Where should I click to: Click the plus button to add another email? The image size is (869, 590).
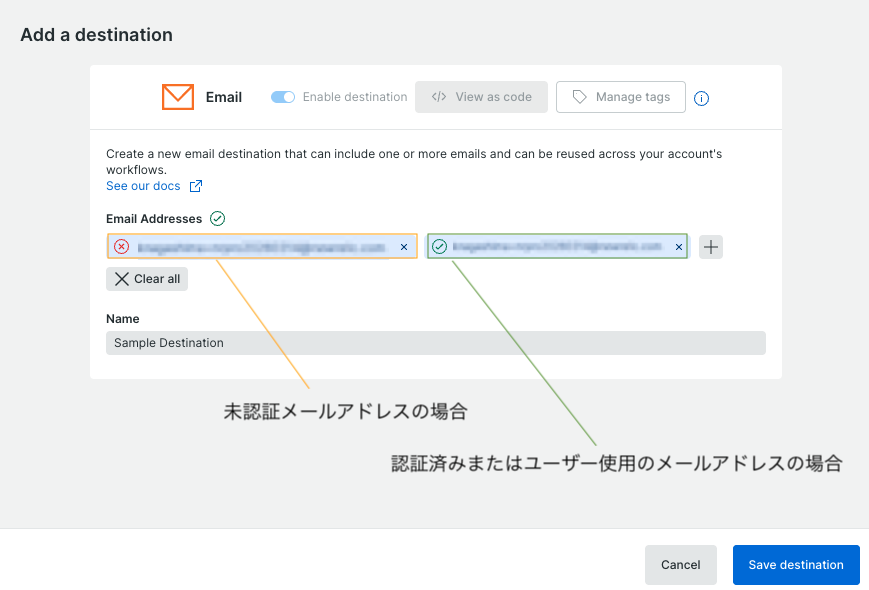[x=710, y=246]
